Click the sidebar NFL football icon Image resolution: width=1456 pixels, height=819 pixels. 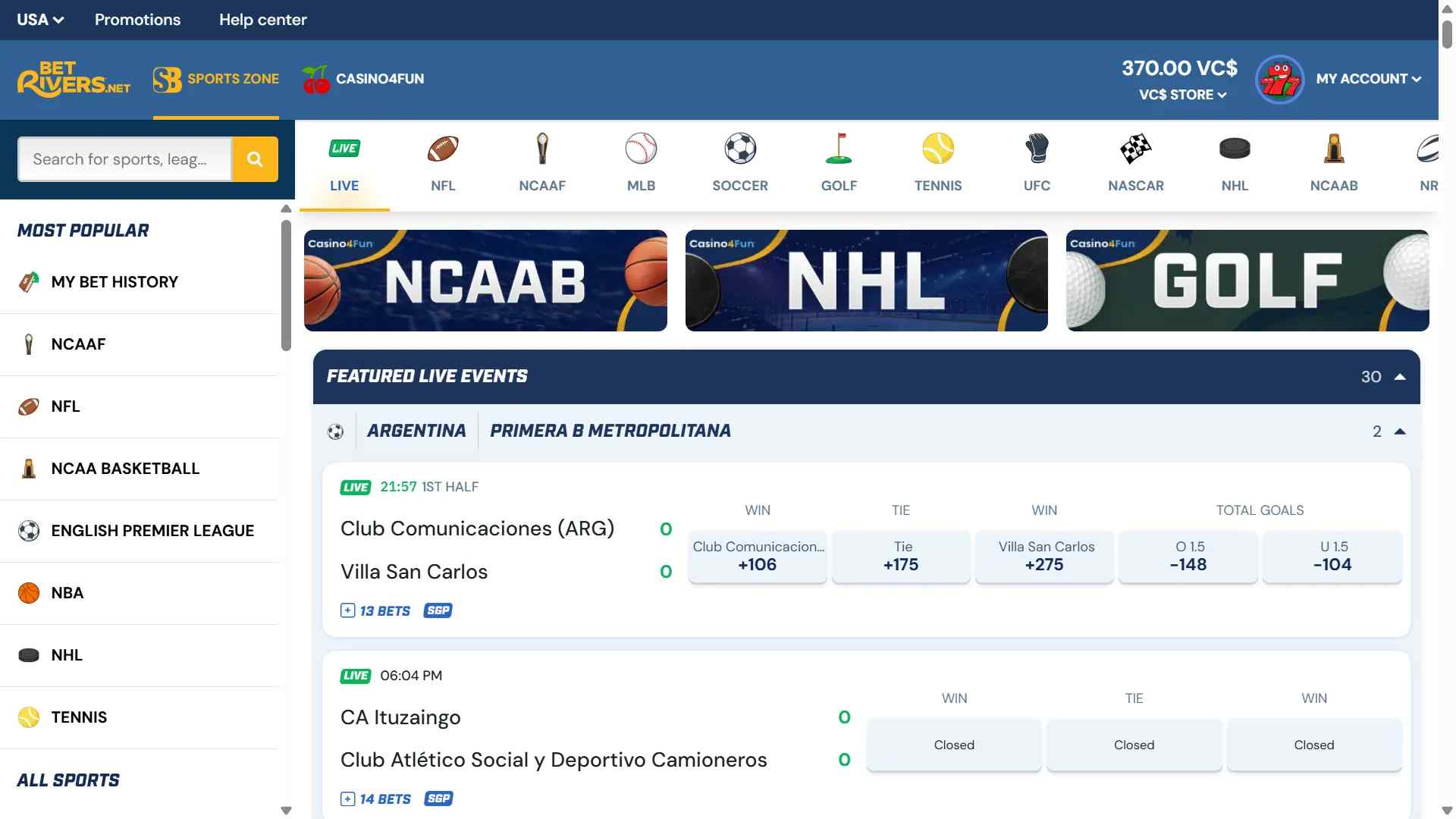click(x=29, y=406)
